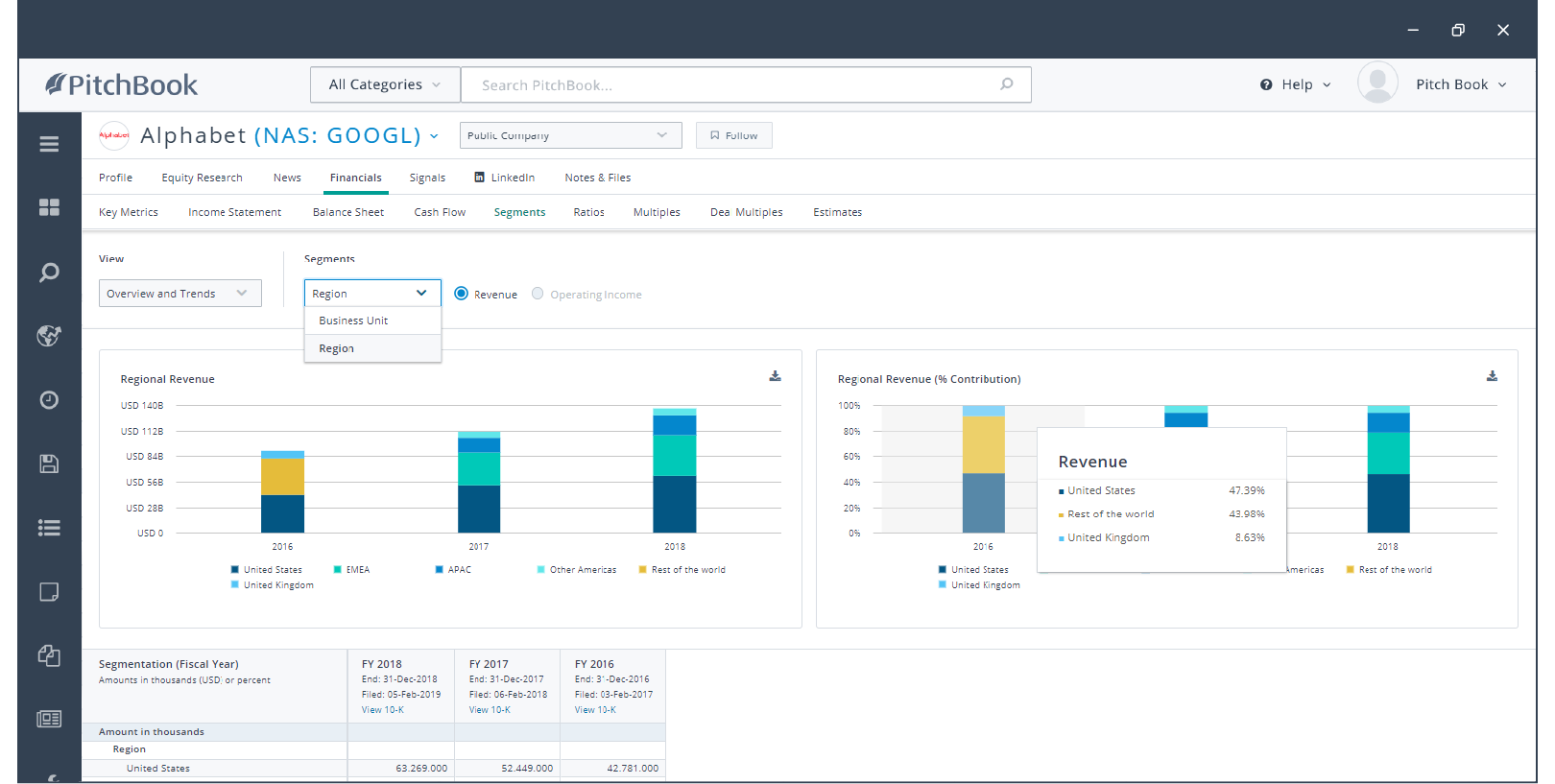Open the lists icon in sidebar

click(49, 528)
